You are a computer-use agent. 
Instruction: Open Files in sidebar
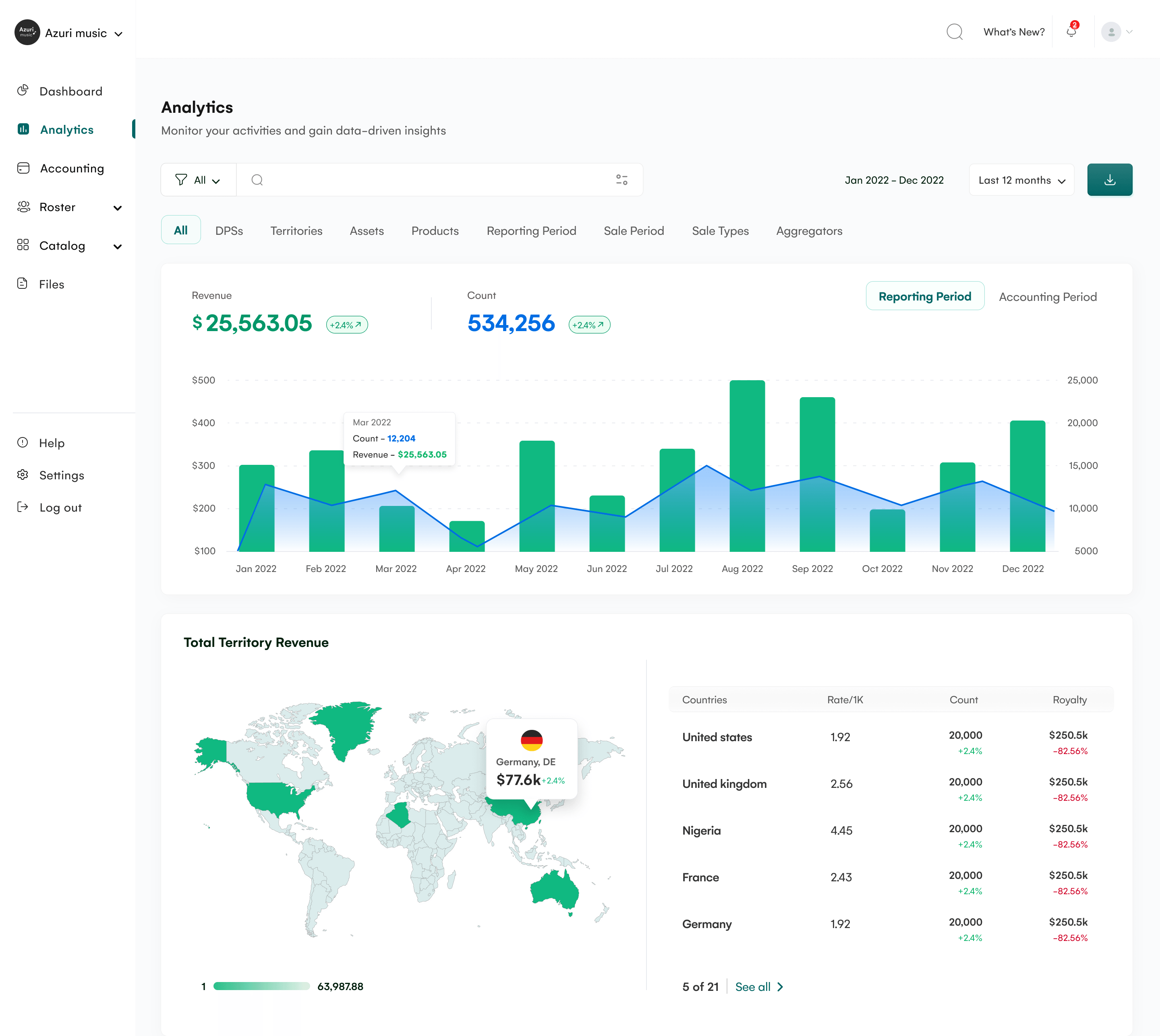tap(51, 284)
